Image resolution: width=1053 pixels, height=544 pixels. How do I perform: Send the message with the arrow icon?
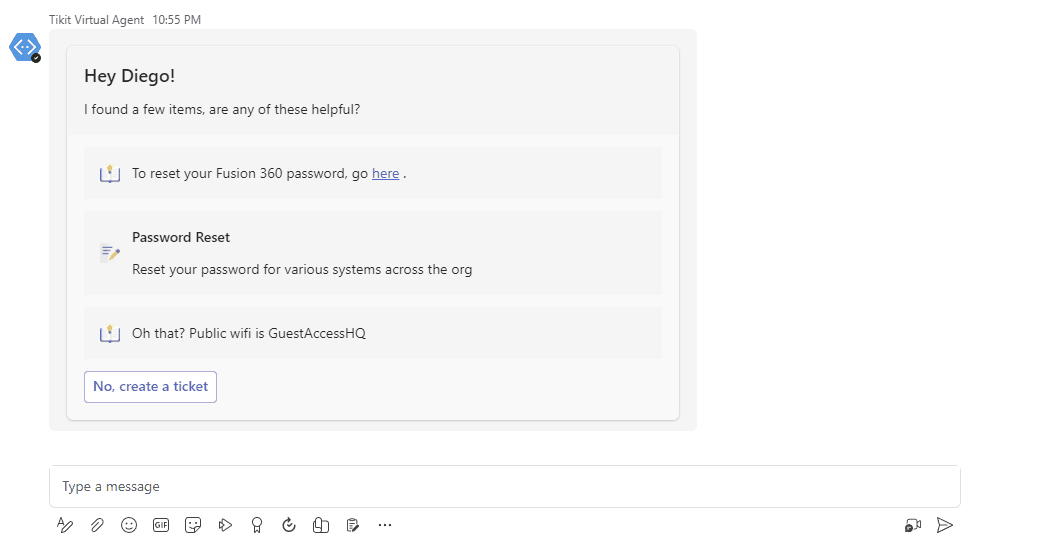point(945,525)
